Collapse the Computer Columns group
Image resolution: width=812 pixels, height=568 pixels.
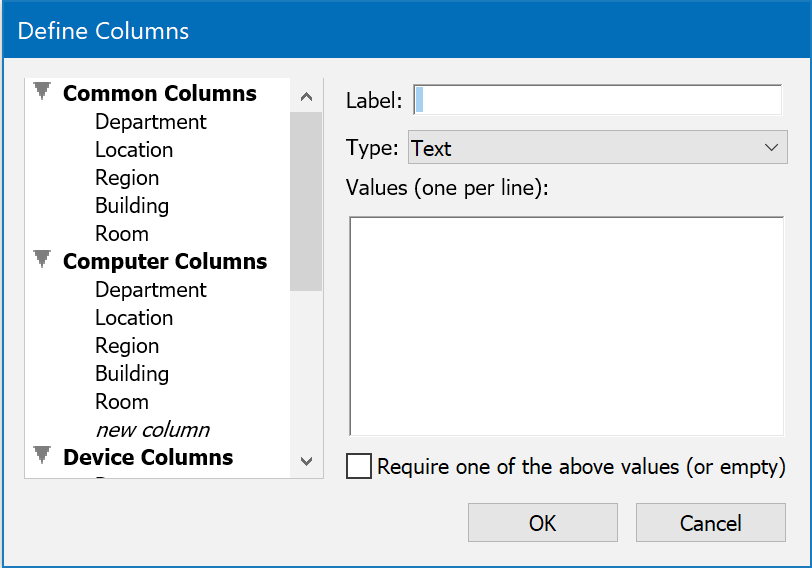coord(42,259)
